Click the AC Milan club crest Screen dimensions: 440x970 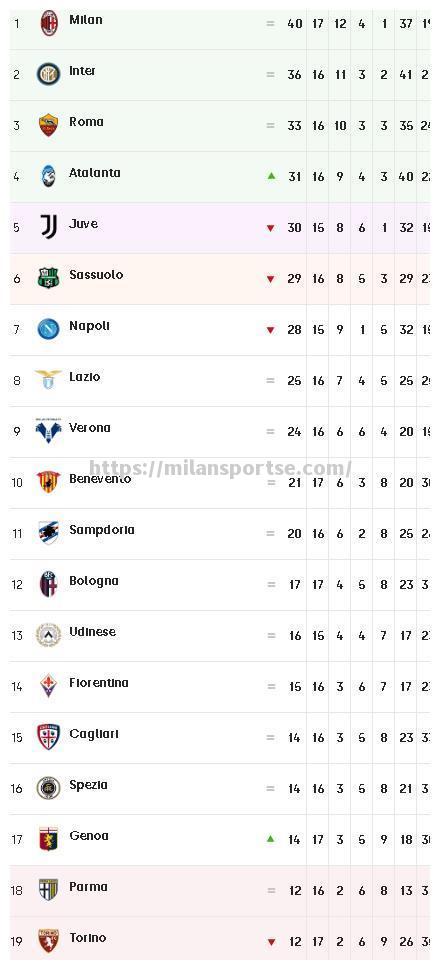(x=48, y=24)
